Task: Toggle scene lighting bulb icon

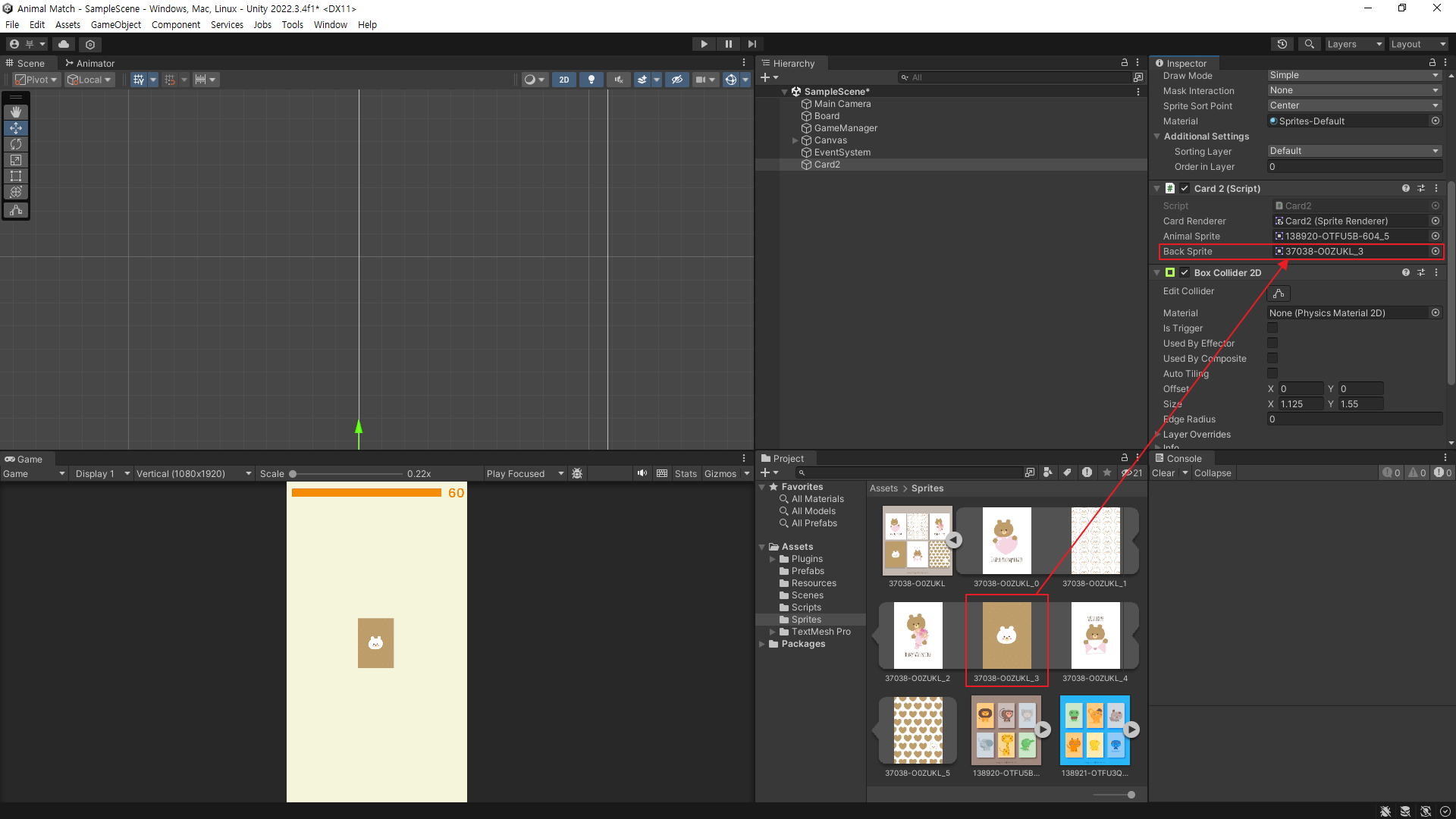Action: click(x=591, y=80)
